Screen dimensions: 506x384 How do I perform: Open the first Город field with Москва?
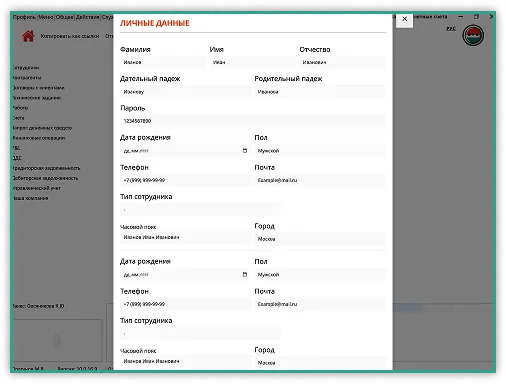(320, 239)
